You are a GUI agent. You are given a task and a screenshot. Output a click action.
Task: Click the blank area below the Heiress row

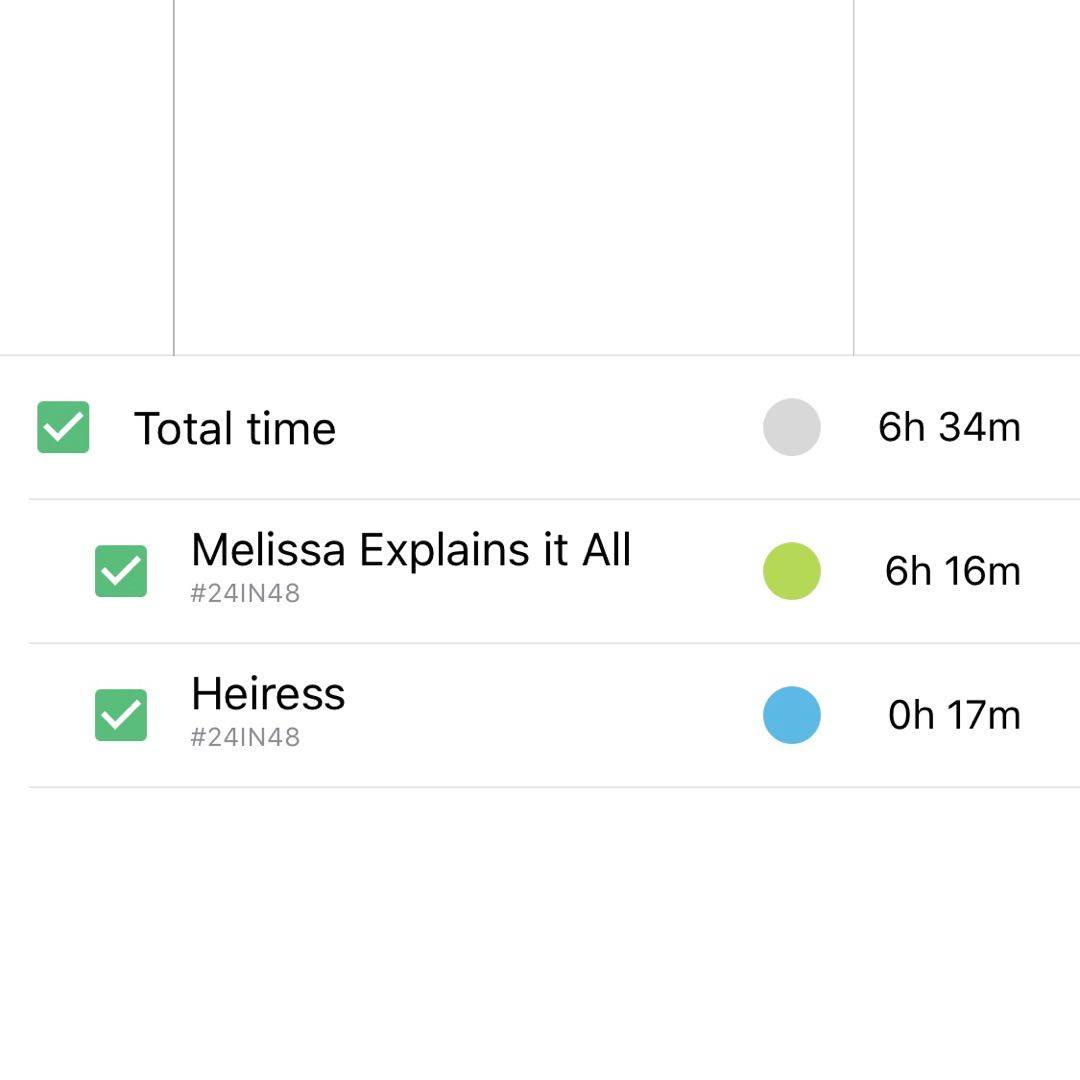pos(540,930)
